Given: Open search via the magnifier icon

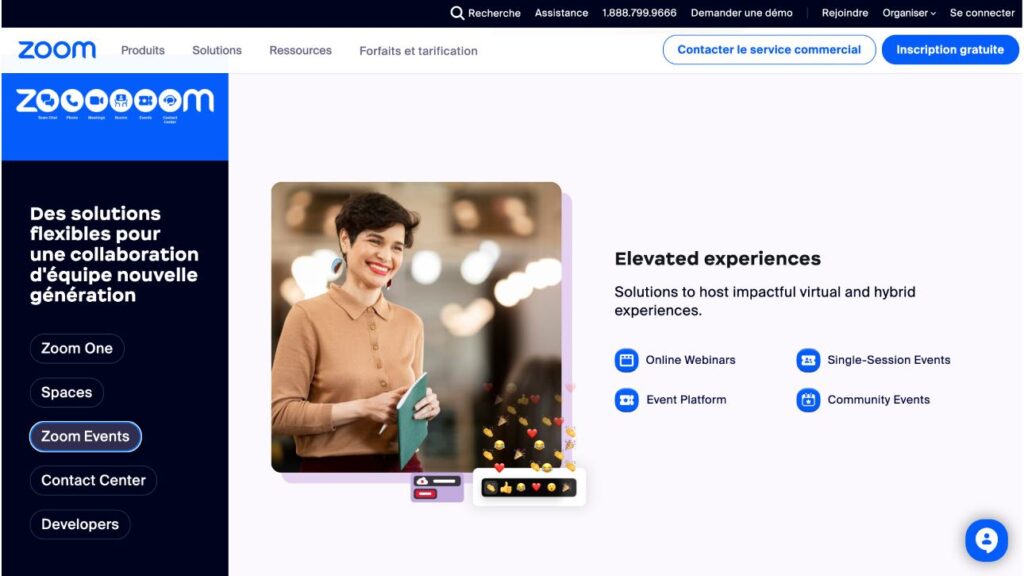Looking at the screenshot, I should [x=457, y=13].
